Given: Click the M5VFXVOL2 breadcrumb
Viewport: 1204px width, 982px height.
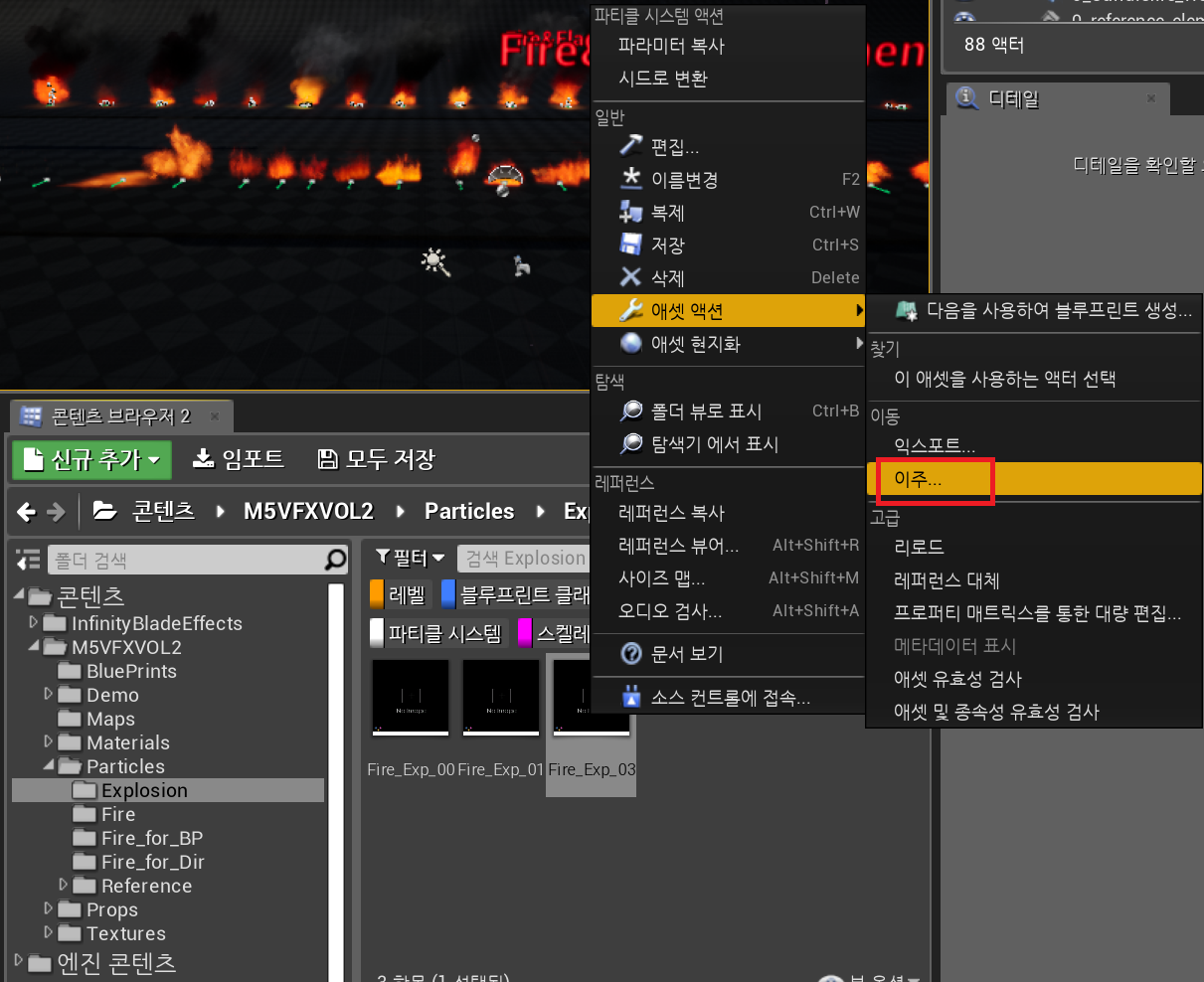Looking at the screenshot, I should pos(308,511).
